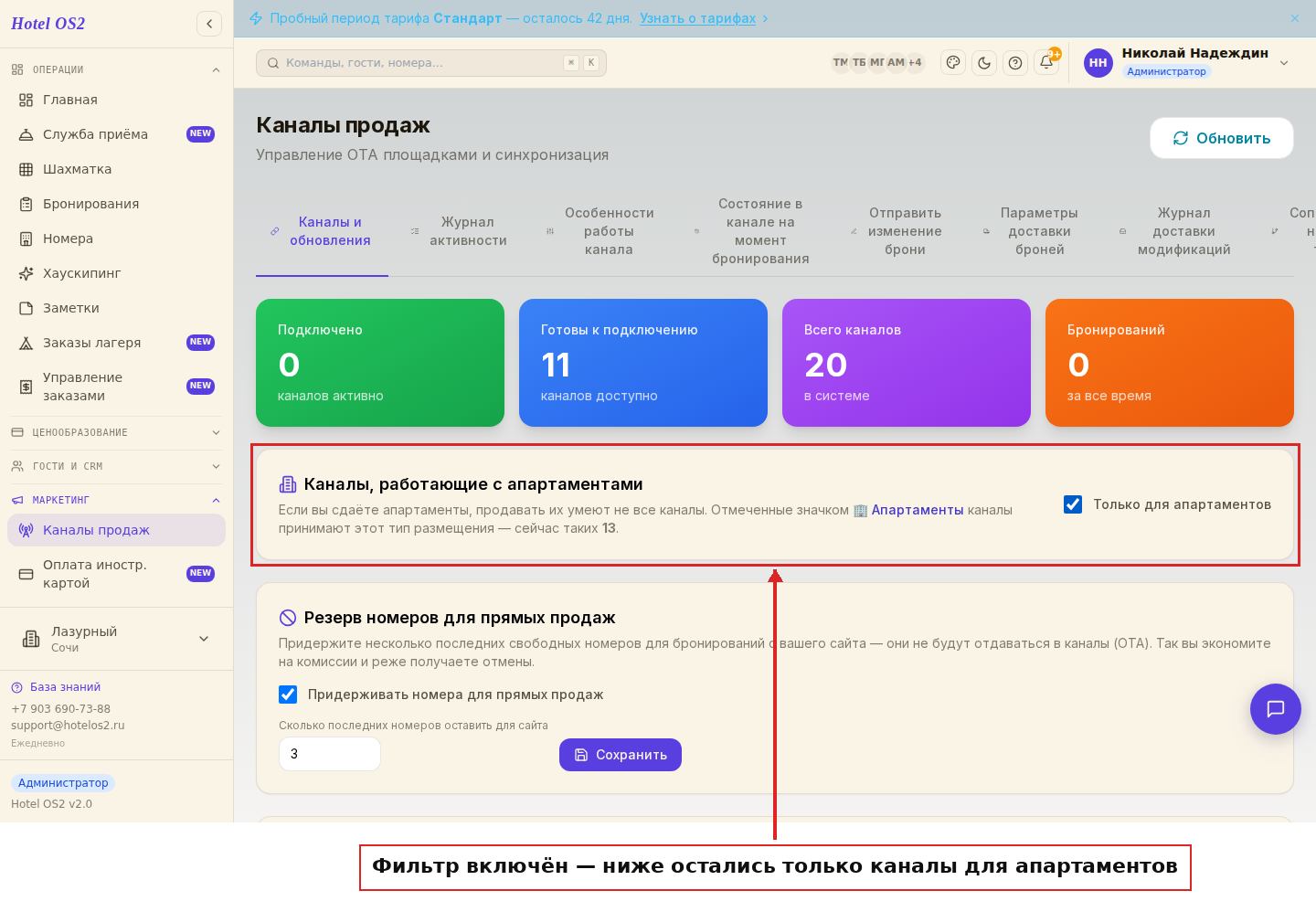Click the ТМ team avatar
1316x912 pixels.
click(x=840, y=63)
